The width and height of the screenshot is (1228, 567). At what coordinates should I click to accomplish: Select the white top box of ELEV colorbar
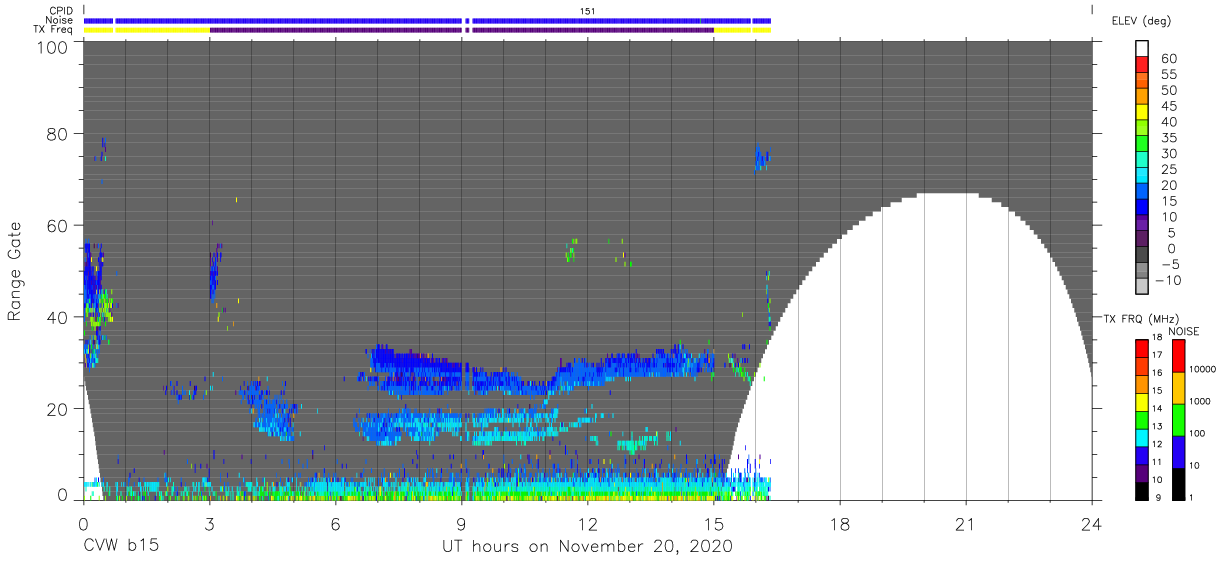(1142, 50)
